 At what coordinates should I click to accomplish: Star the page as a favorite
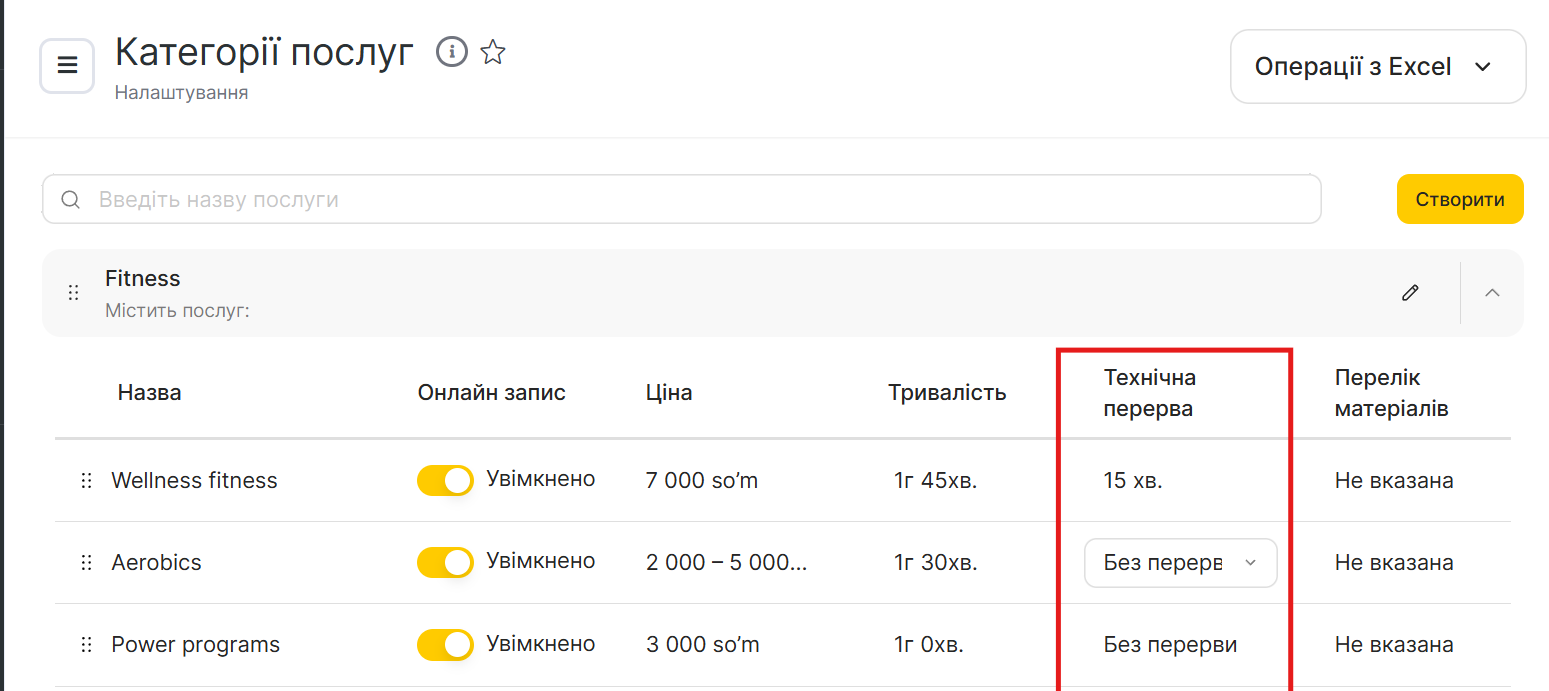[x=493, y=52]
